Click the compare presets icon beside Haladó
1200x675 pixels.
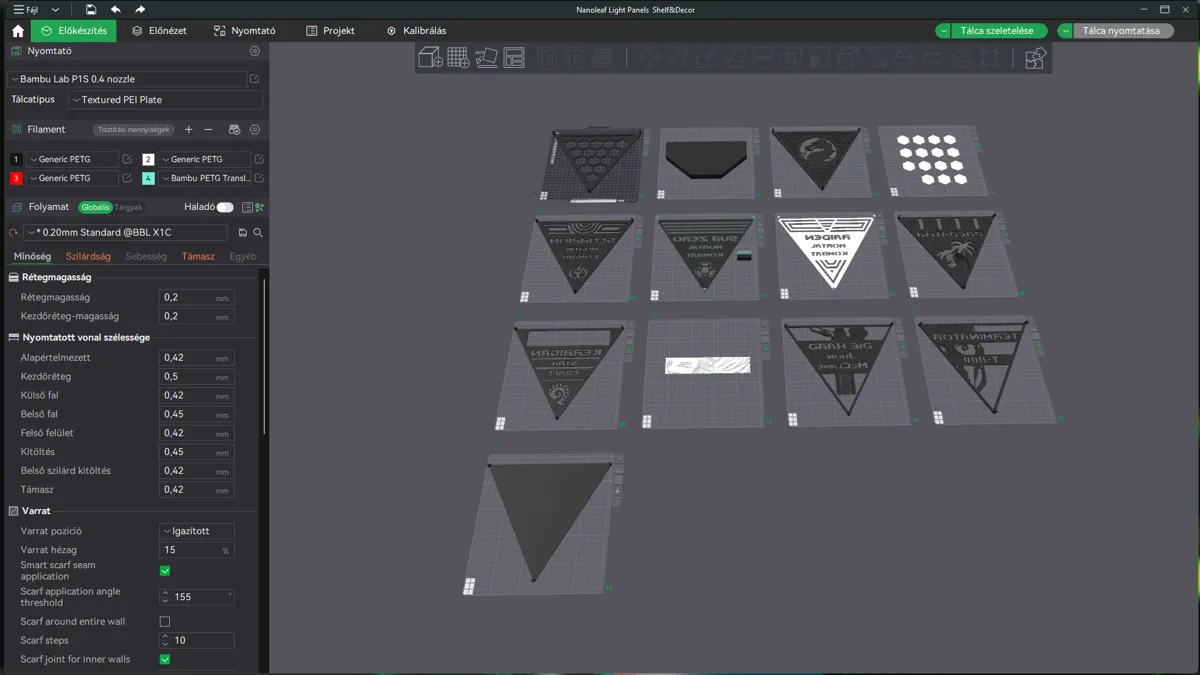tap(259, 207)
